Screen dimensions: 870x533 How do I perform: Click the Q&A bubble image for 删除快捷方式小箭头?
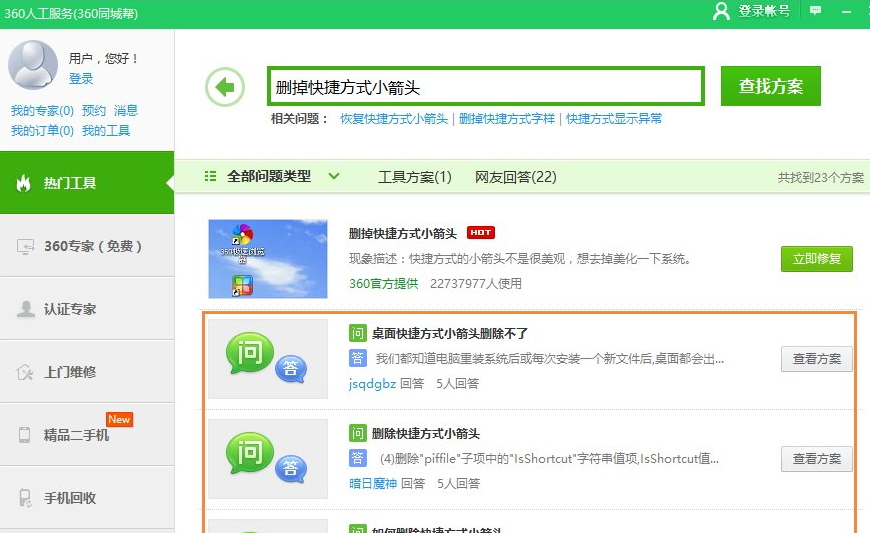coord(267,459)
